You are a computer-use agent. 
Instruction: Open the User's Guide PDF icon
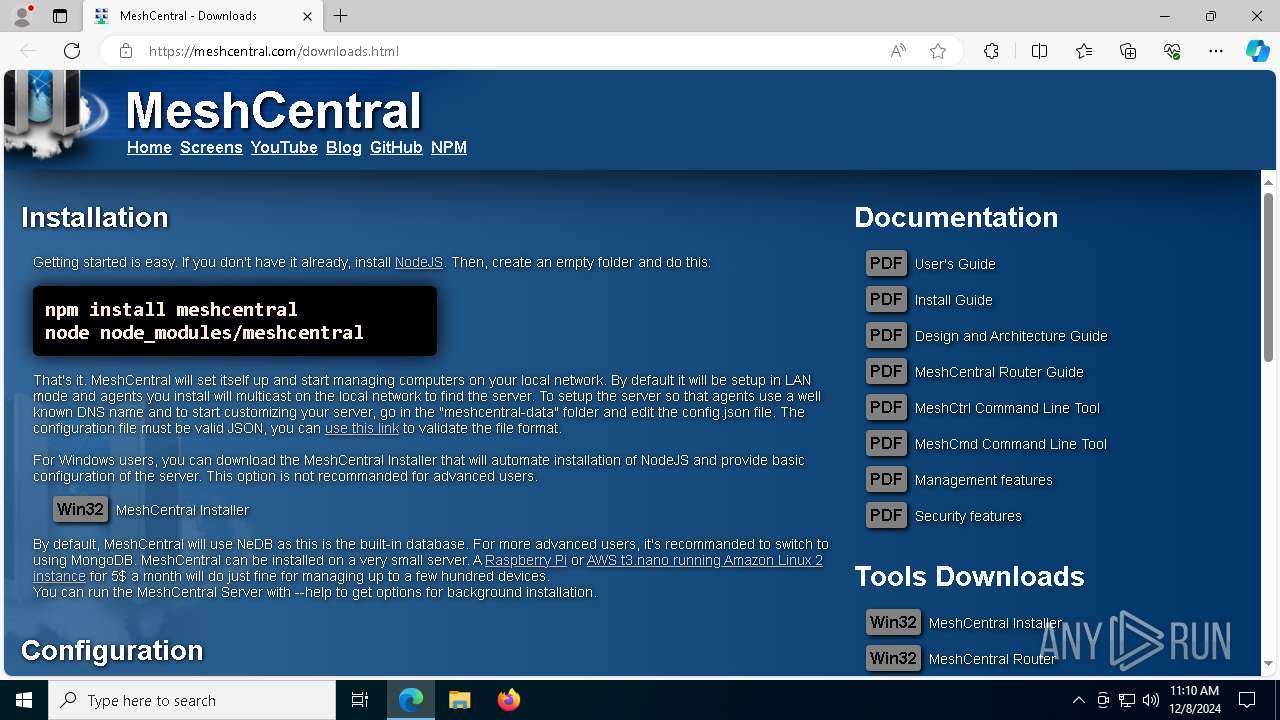pyautogui.click(x=886, y=263)
